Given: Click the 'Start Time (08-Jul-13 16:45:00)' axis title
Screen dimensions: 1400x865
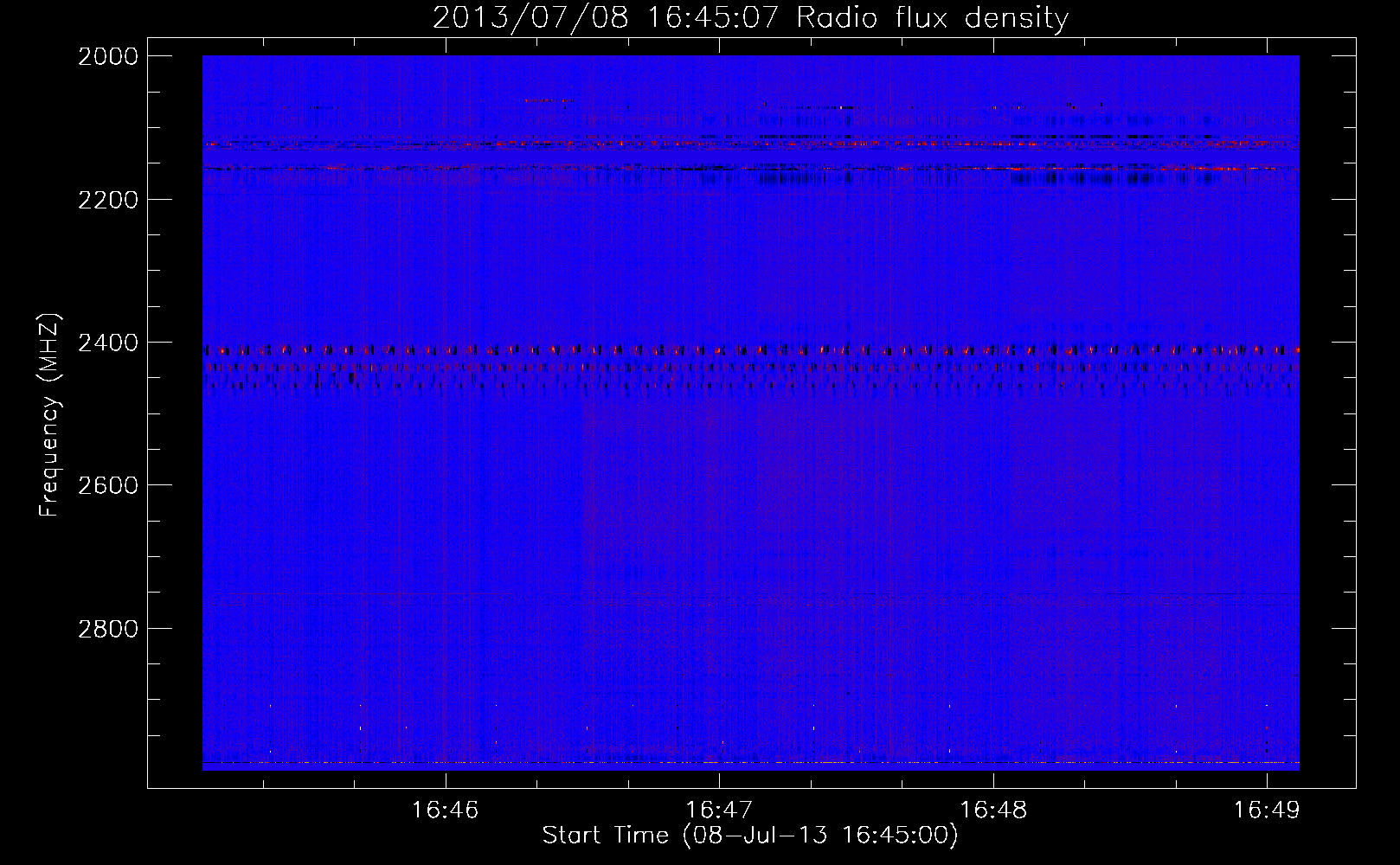Looking at the screenshot, I should click(x=750, y=836).
